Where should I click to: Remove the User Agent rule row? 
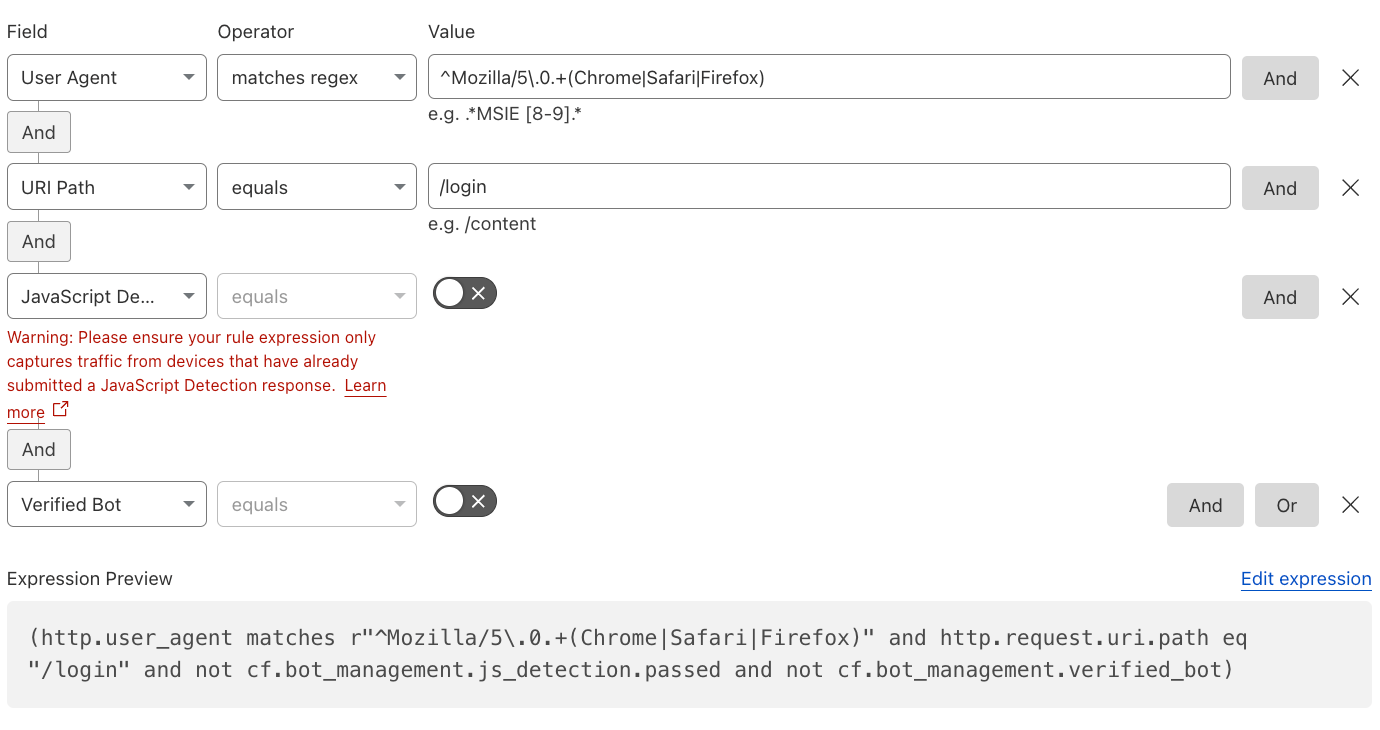[x=1350, y=78]
